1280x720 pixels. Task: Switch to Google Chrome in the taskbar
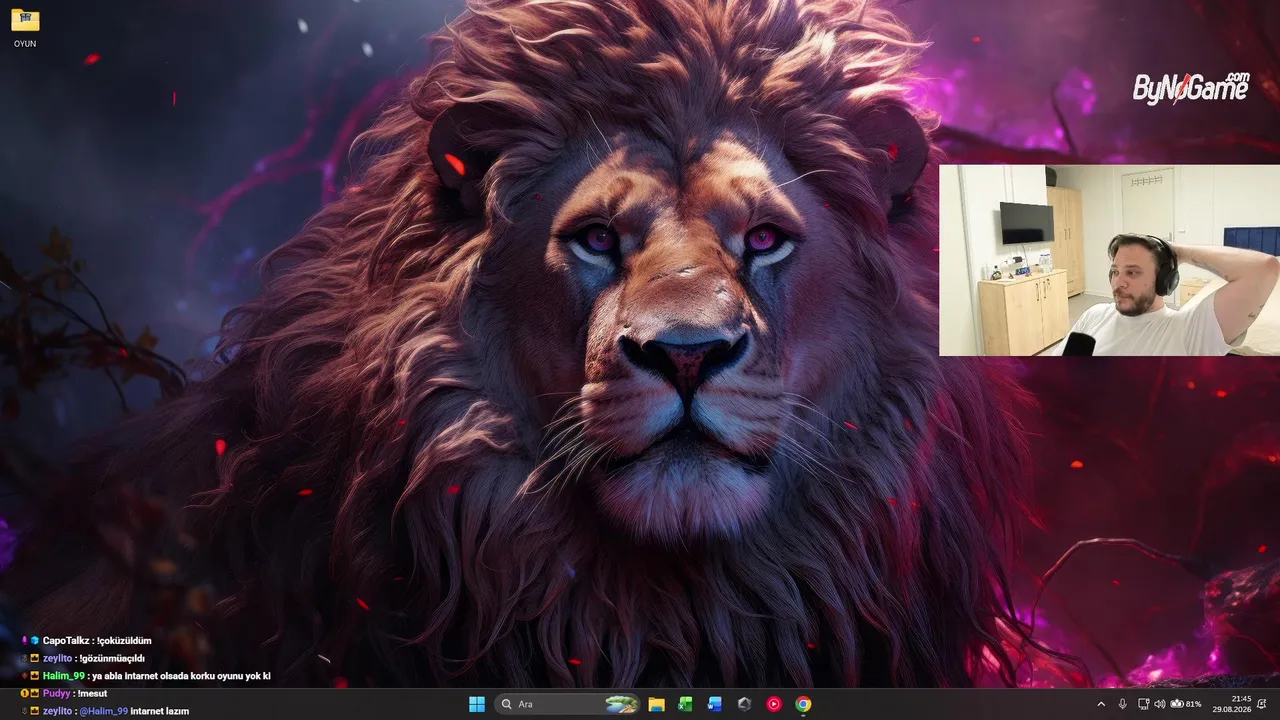pos(803,704)
